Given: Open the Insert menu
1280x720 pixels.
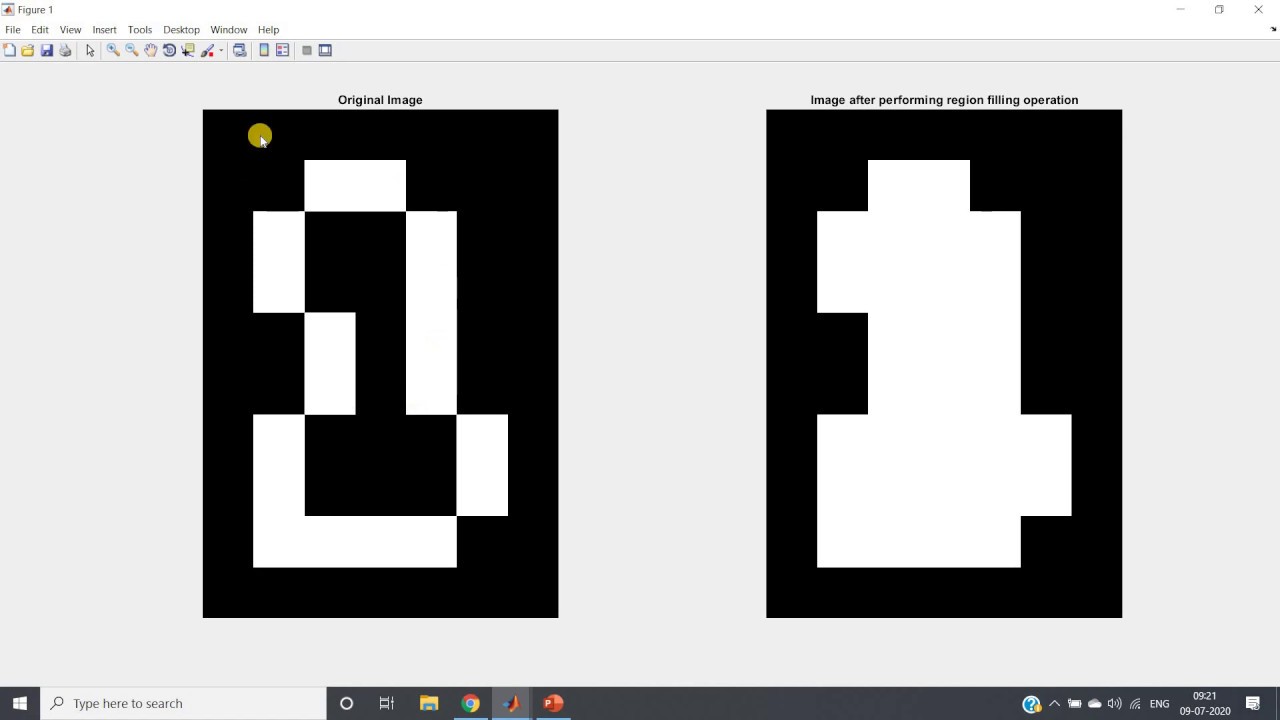Looking at the screenshot, I should 104,30.
